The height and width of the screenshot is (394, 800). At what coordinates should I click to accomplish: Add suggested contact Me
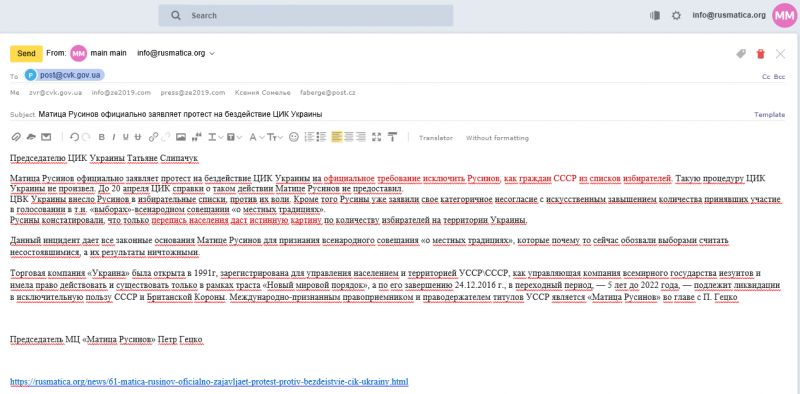[x=14, y=93]
